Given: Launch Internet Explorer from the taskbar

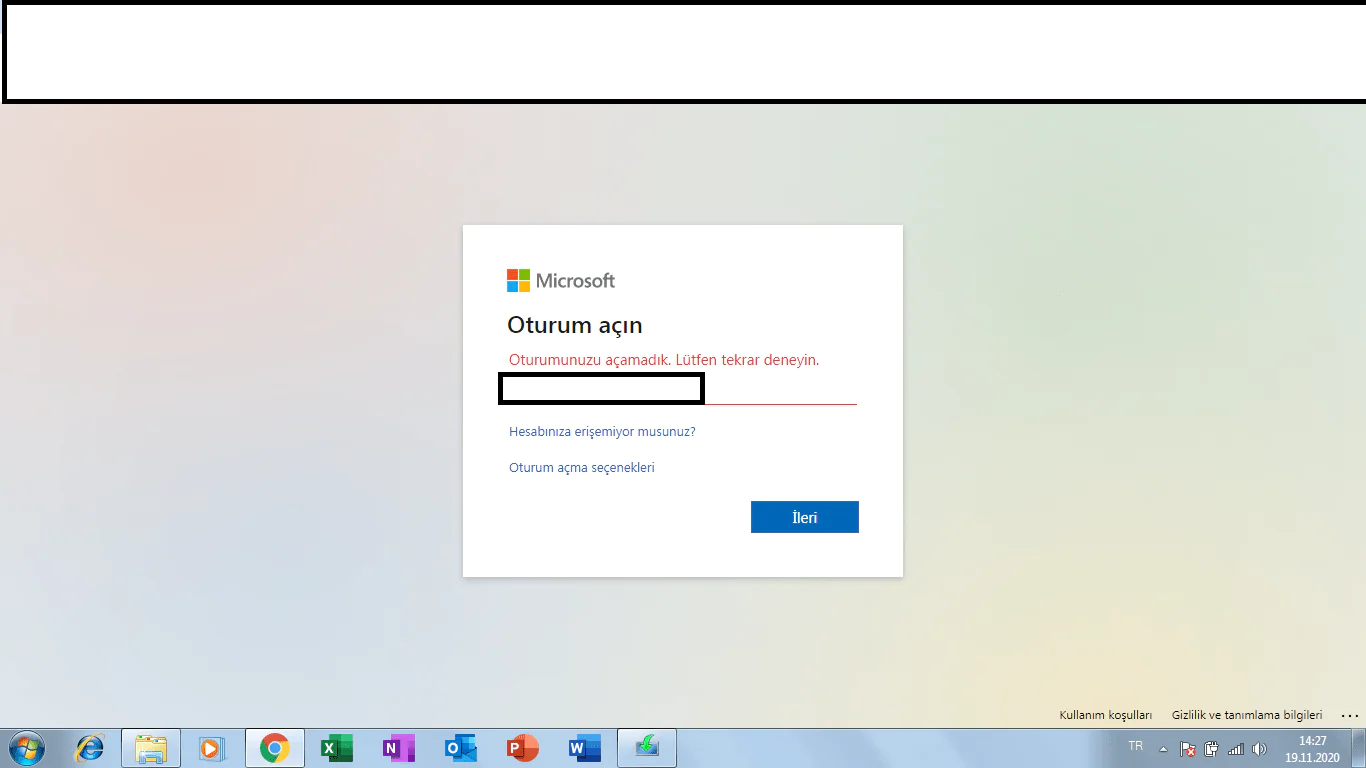Looking at the screenshot, I should click(x=90, y=748).
